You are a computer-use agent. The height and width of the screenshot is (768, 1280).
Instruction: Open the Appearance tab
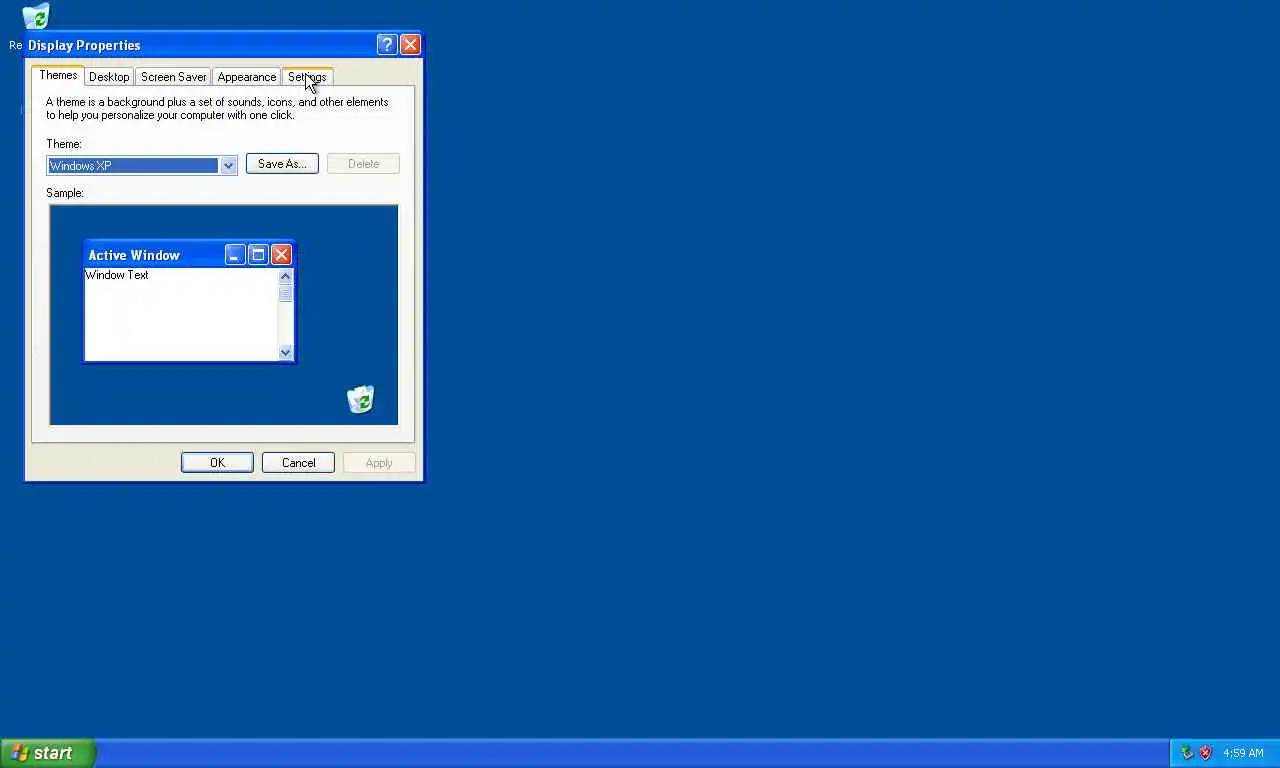pos(247,77)
